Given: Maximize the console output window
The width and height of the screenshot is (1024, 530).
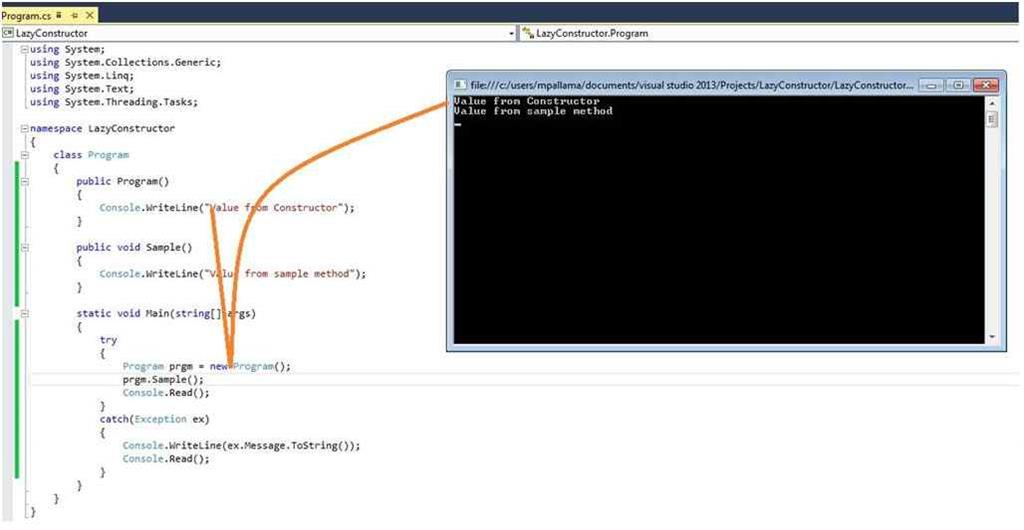Looking at the screenshot, I should click(957, 86).
